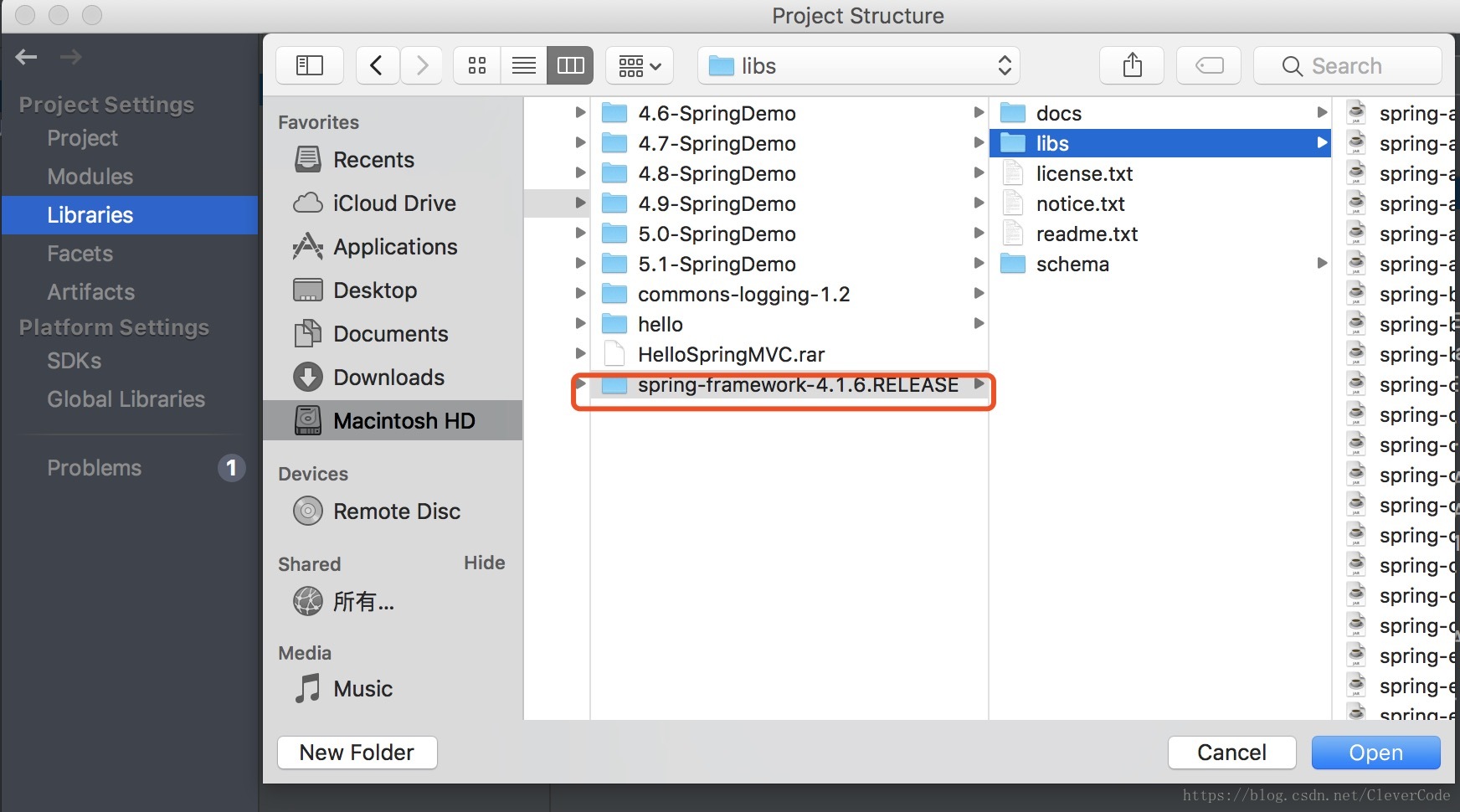Click the New Folder button
The height and width of the screenshot is (812, 1460).
click(x=357, y=753)
